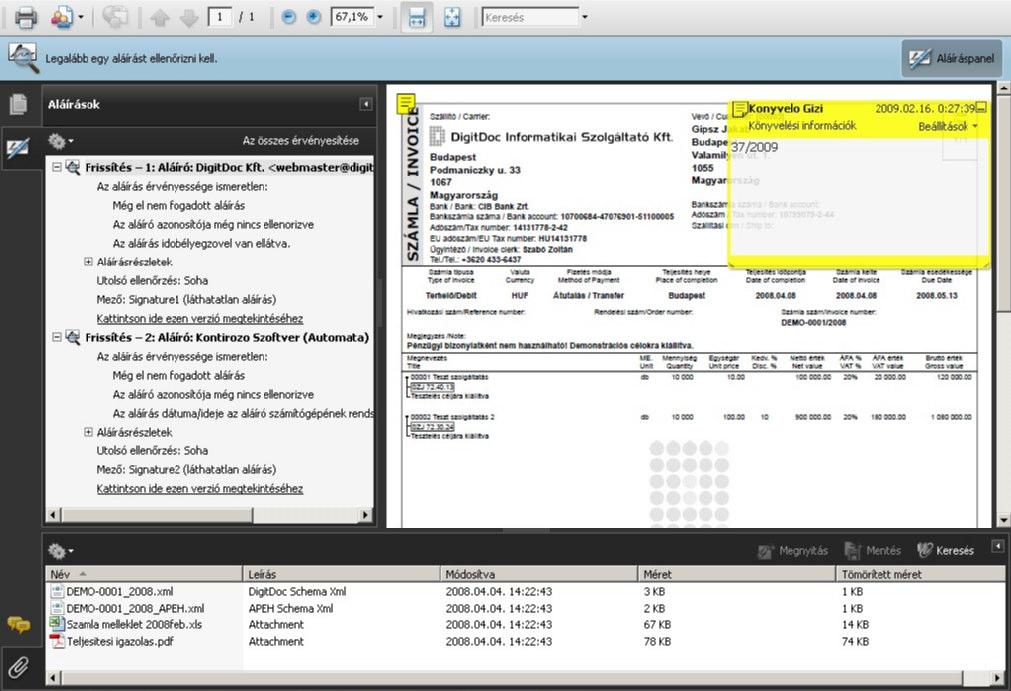Select the signatures sidebar panel icon

18,148
